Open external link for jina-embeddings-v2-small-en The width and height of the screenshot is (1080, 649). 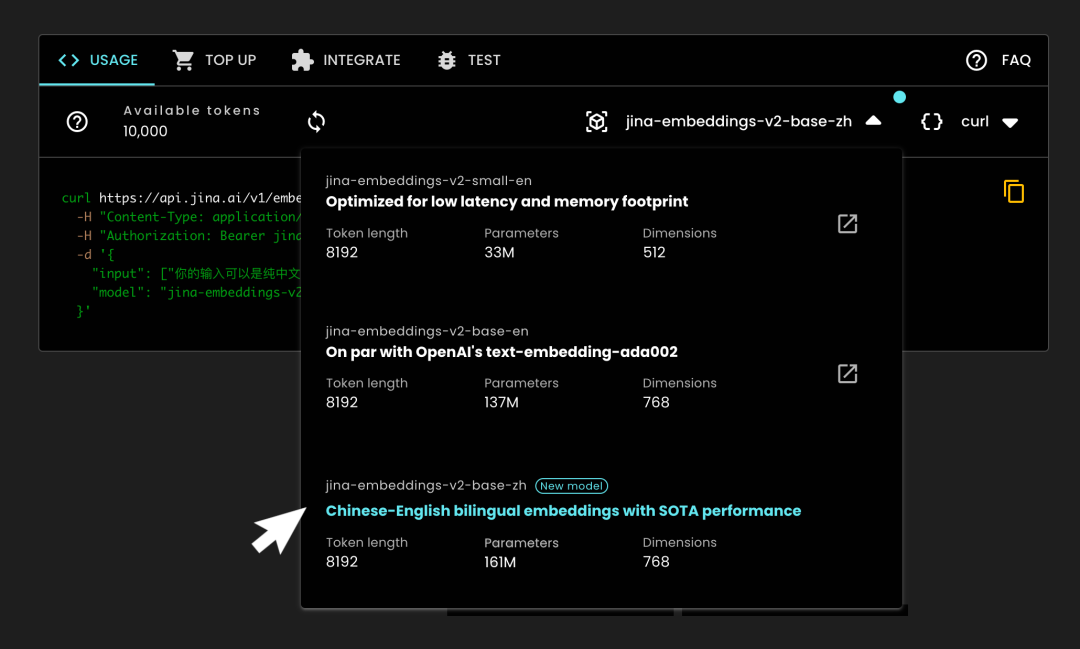point(847,224)
